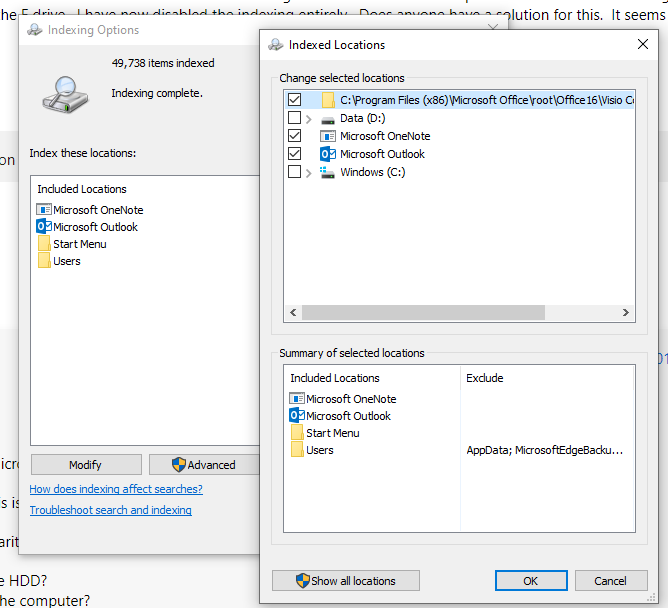Image resolution: width=668 pixels, height=608 pixels.
Task: Check the C:\Program Files (x86) Visio location checkbox
Action: [x=294, y=100]
